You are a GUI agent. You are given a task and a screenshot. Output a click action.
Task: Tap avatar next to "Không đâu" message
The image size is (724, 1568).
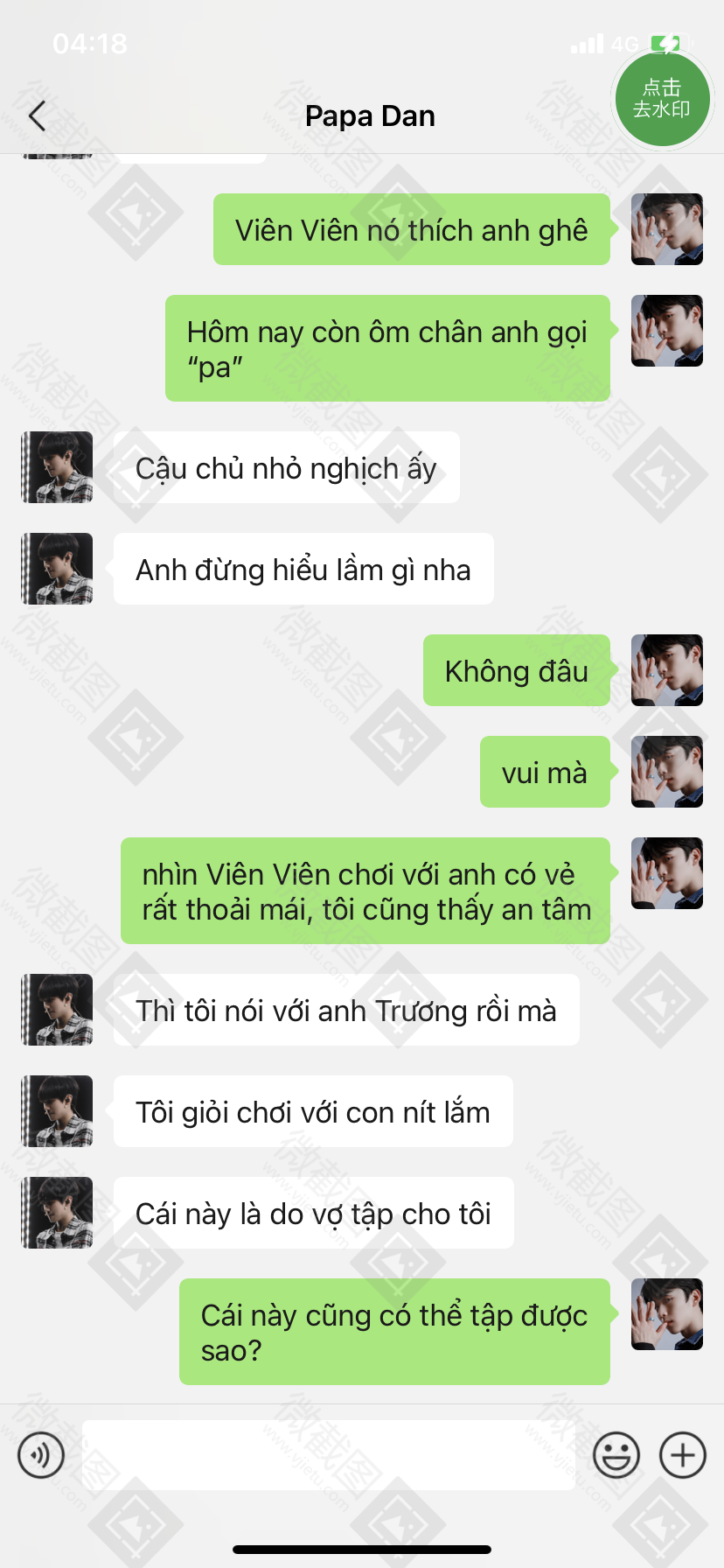click(x=667, y=670)
